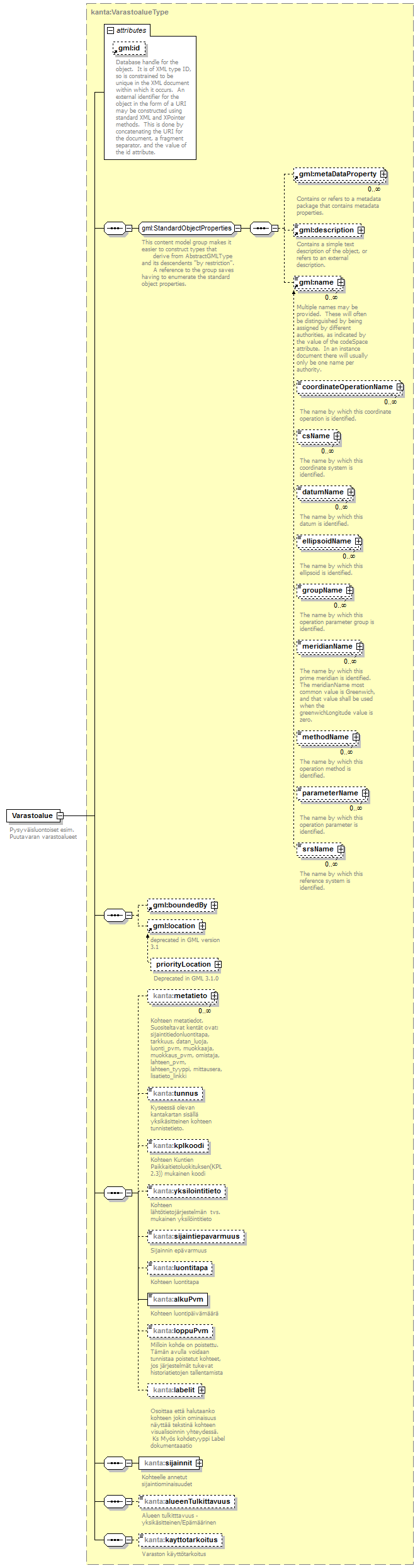The image size is (420, 1568).
Task: Select the datumName element
Action: 323,492
